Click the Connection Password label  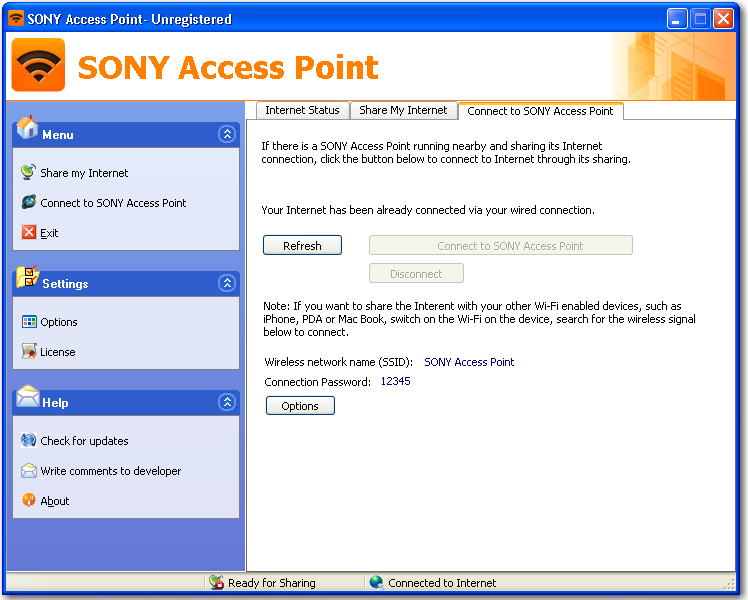click(x=317, y=382)
